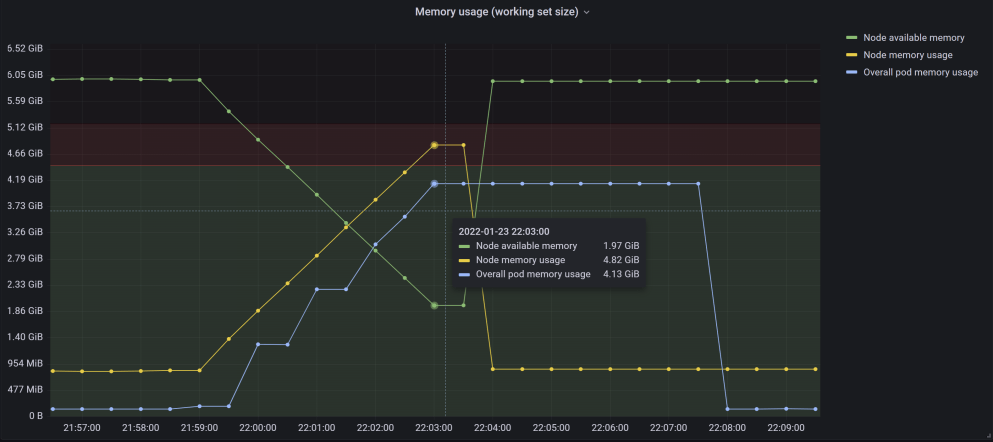Open the panel title dropdown chevron
Screen dimensions: 993x442
pos(586,12)
